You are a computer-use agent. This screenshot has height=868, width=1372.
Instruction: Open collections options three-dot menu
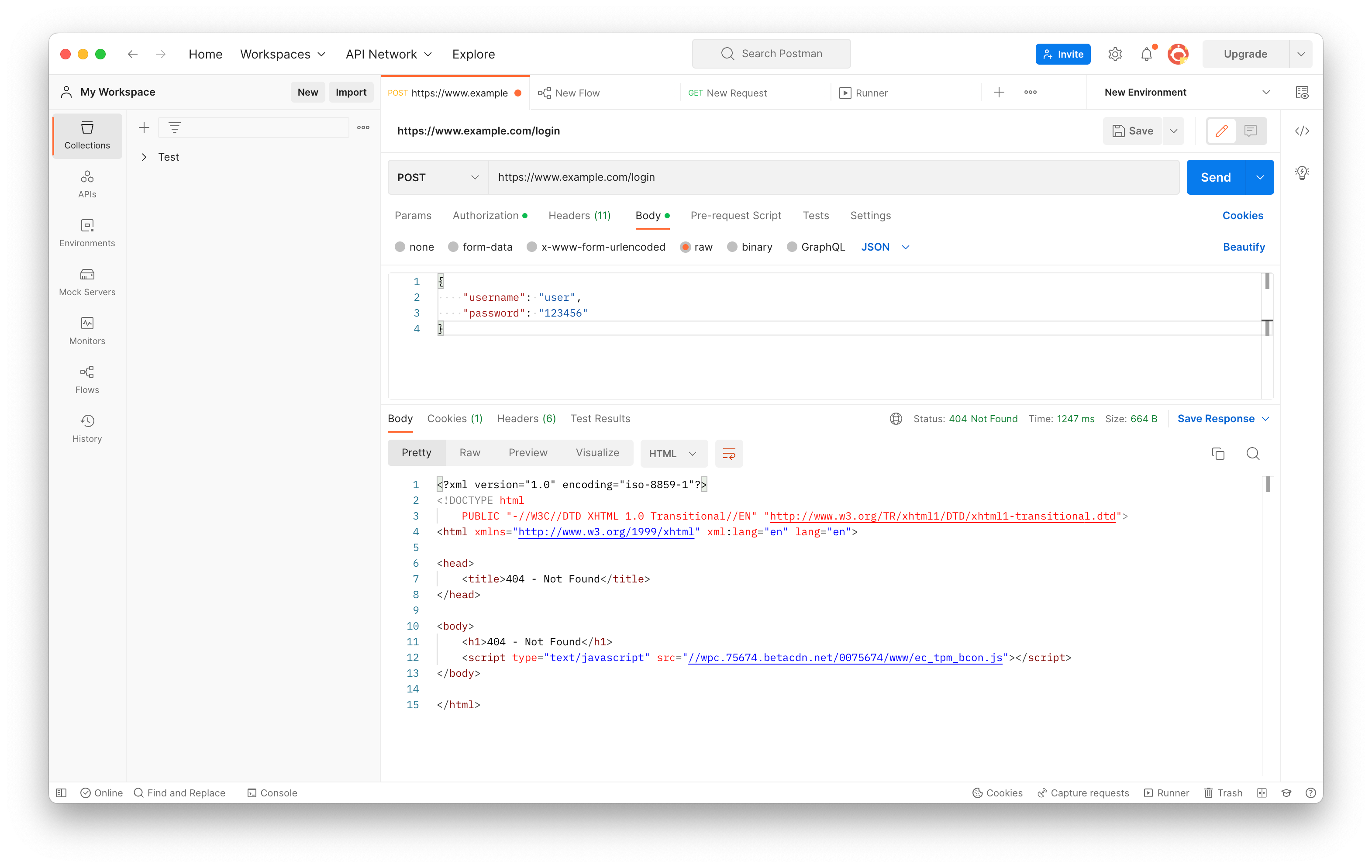click(363, 127)
